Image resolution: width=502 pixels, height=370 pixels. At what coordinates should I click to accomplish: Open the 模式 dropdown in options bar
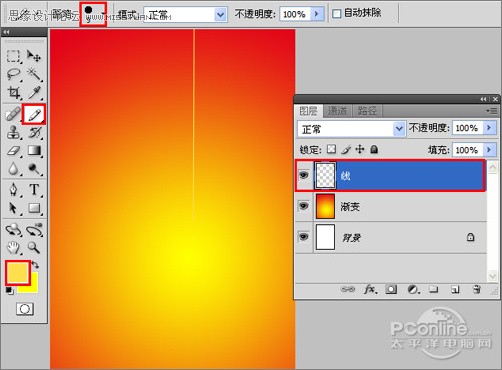[x=220, y=14]
